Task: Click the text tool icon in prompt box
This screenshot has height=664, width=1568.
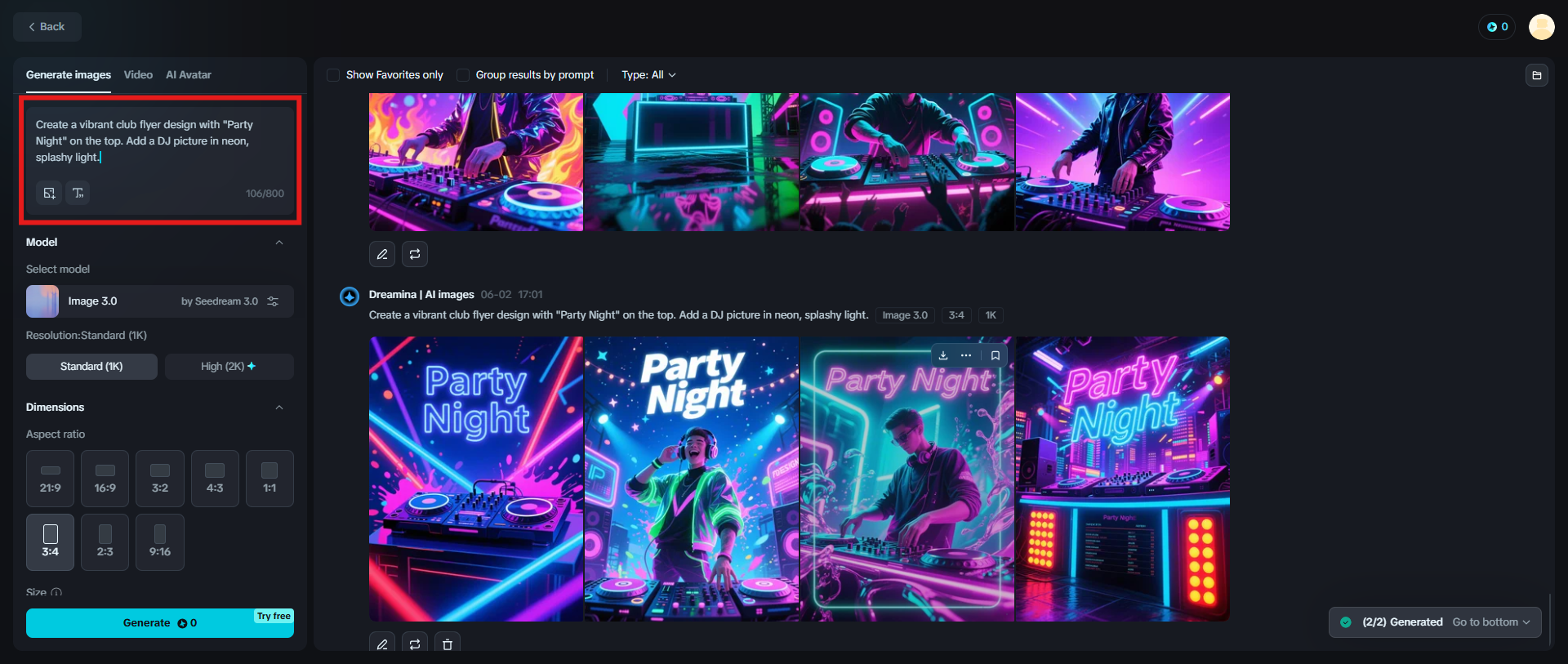Action: point(78,193)
